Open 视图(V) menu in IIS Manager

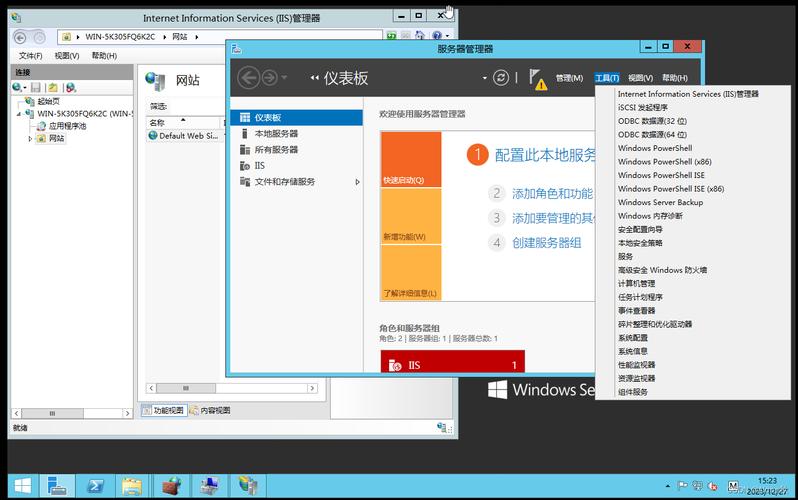click(x=67, y=55)
